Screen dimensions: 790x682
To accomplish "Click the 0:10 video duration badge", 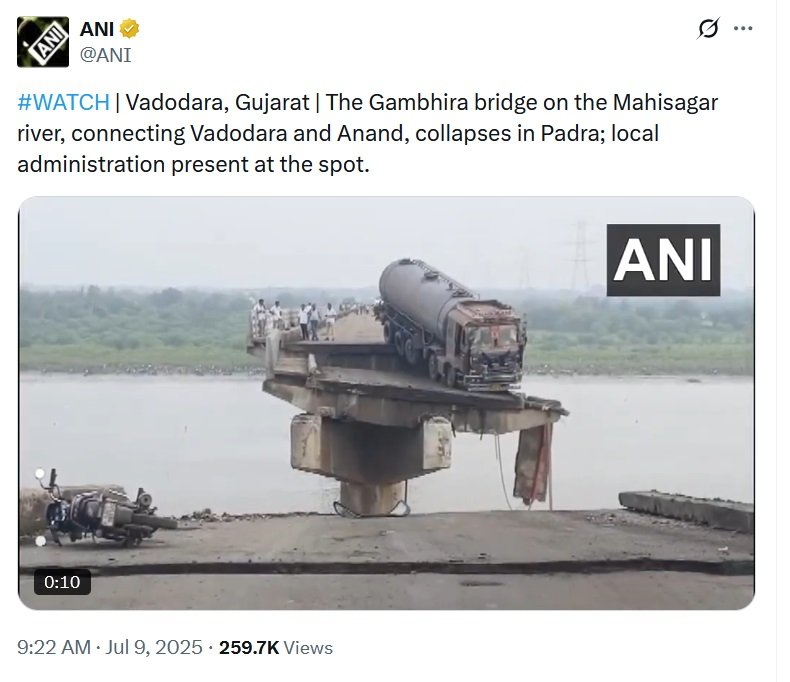I will coord(62,582).
